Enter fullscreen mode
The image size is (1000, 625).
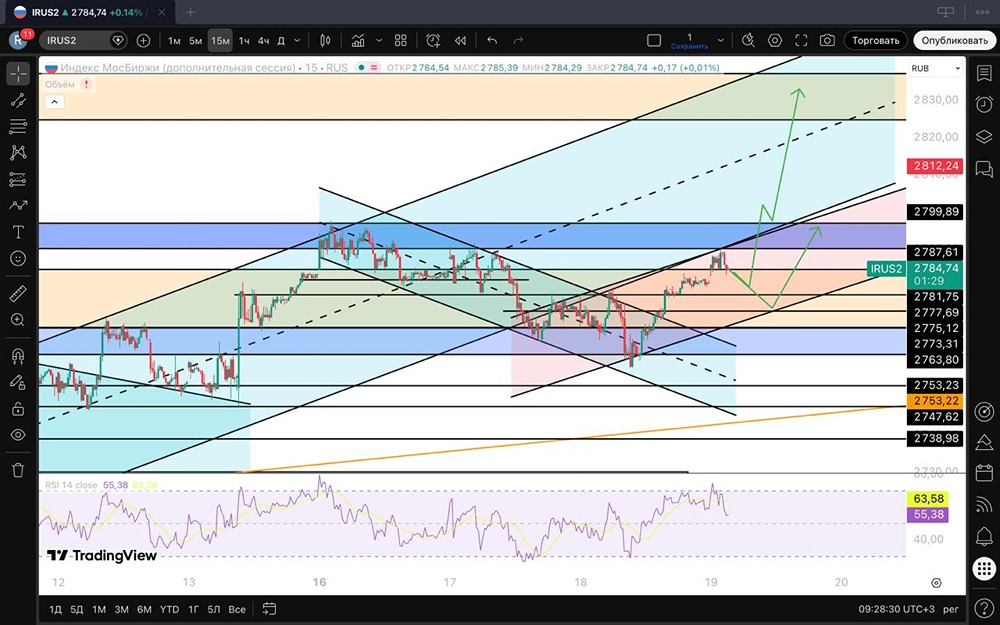(x=801, y=40)
